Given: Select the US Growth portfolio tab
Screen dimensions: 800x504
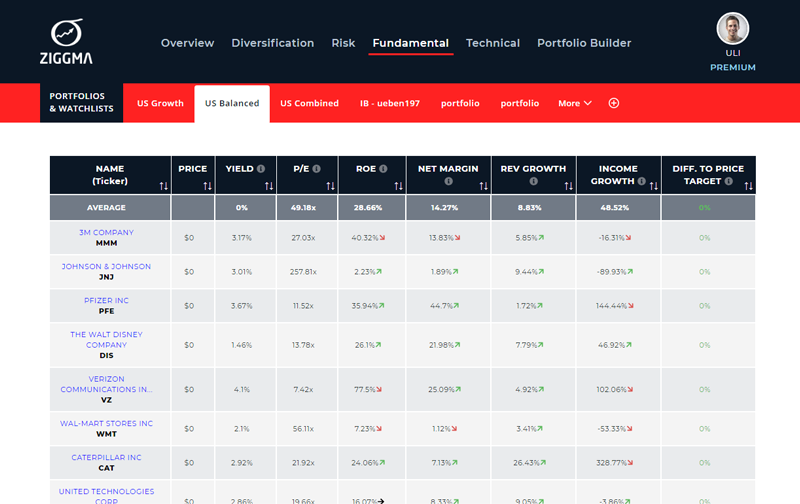Looking at the screenshot, I should pyautogui.click(x=160, y=103).
